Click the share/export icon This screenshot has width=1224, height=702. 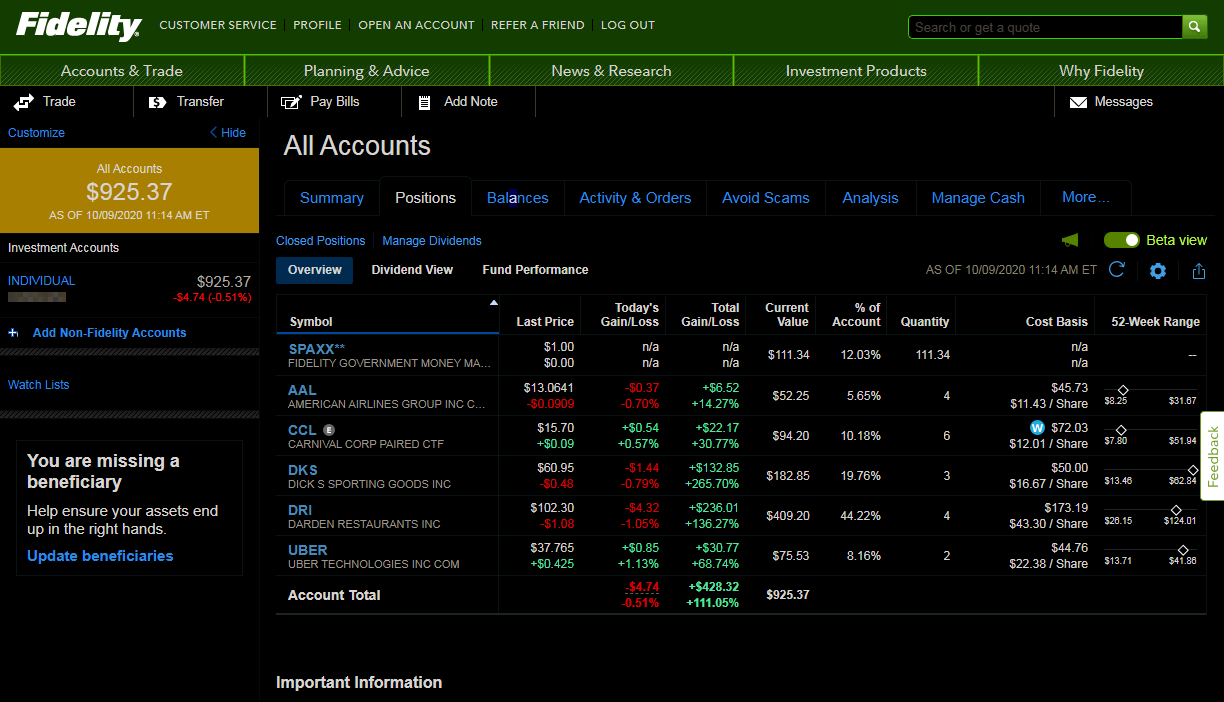[1199, 271]
